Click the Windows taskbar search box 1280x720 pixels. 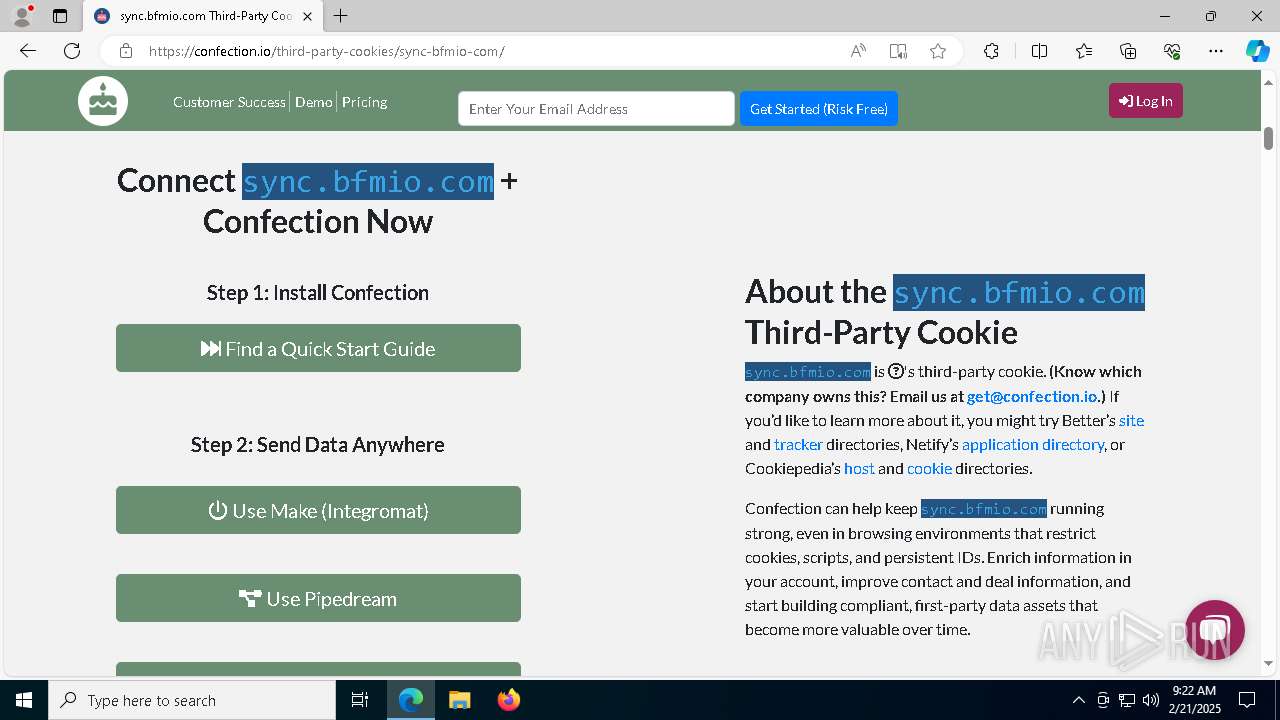[192, 700]
